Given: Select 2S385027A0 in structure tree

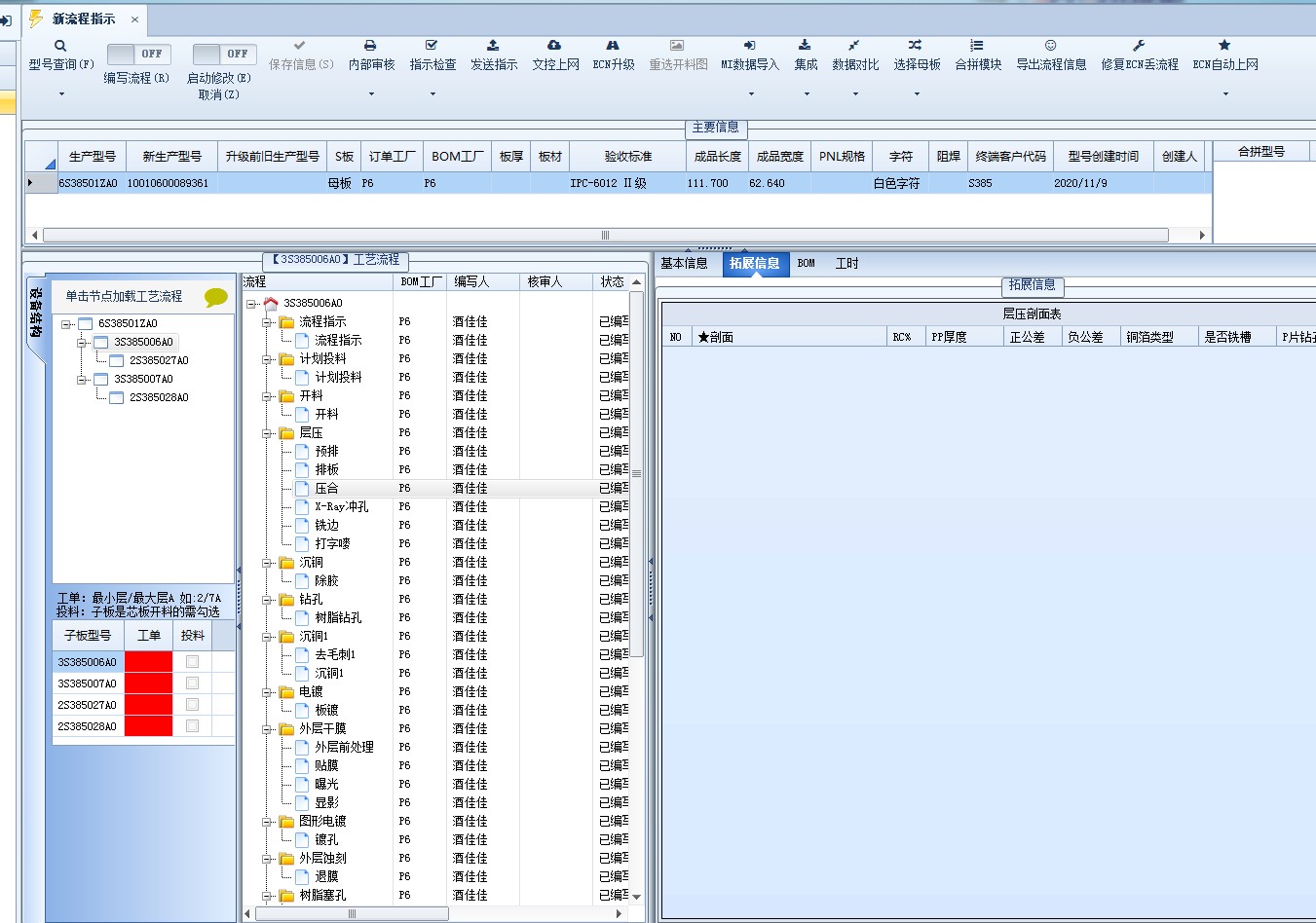Looking at the screenshot, I should coord(159,360).
